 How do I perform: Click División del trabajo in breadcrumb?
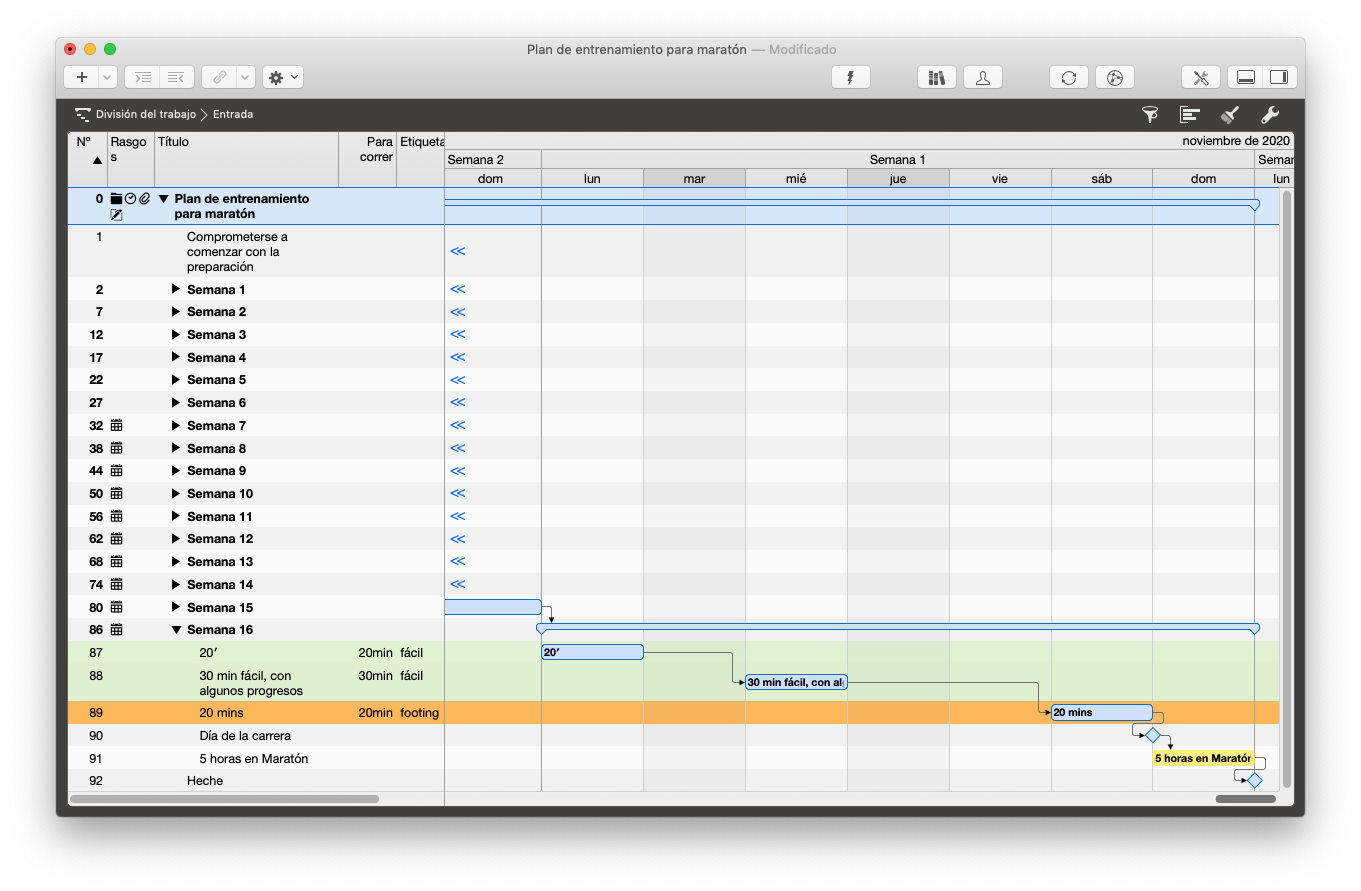(x=146, y=115)
